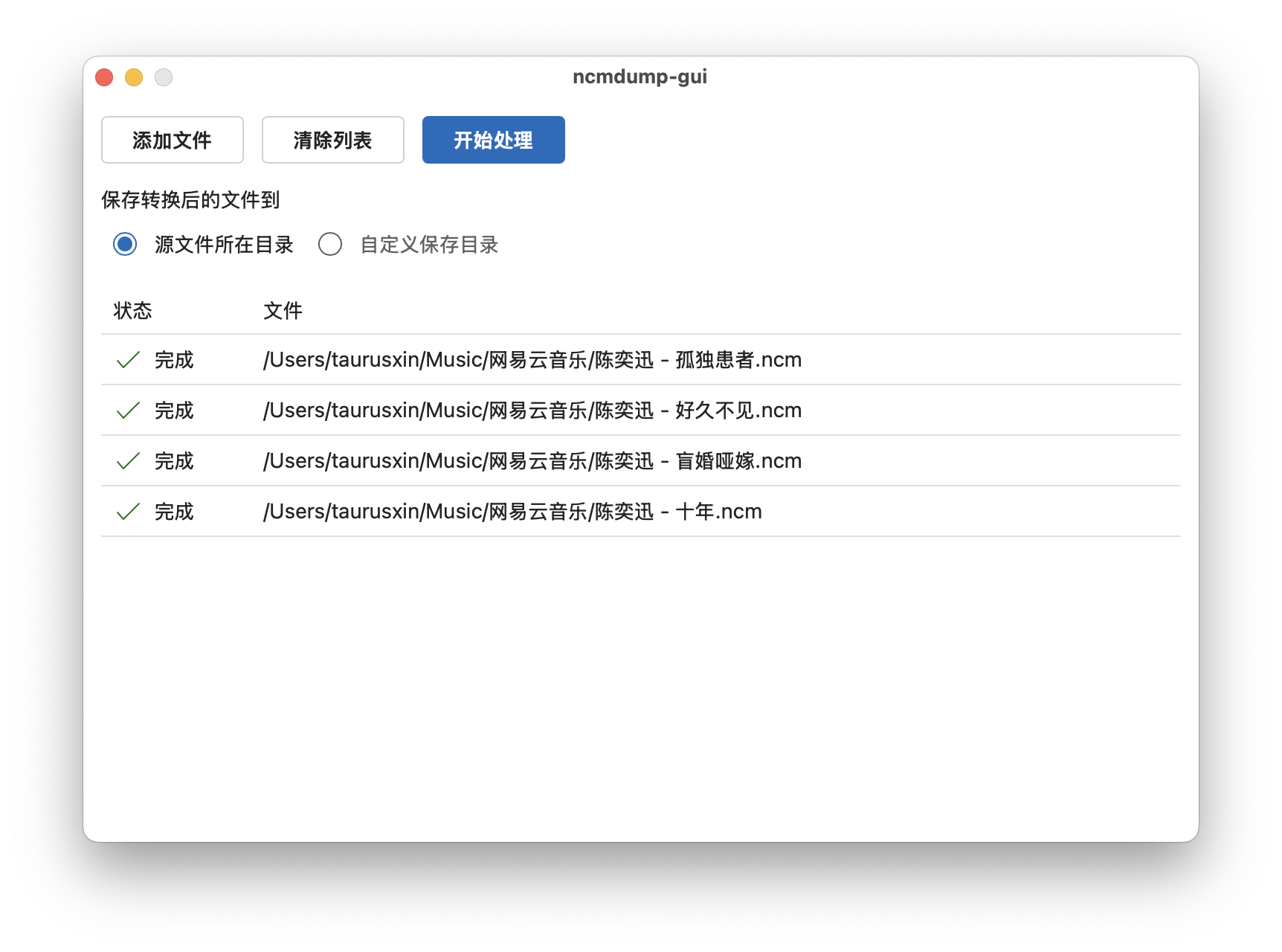Select the 盲婚哑嫁.ncm file path
The image size is (1282, 952).
pyautogui.click(x=532, y=461)
